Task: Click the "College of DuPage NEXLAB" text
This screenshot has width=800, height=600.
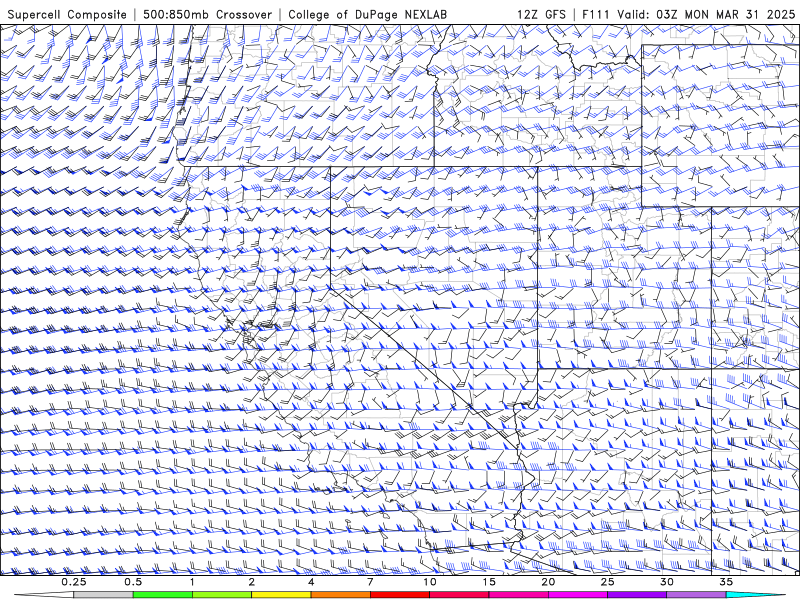Action: click(367, 14)
